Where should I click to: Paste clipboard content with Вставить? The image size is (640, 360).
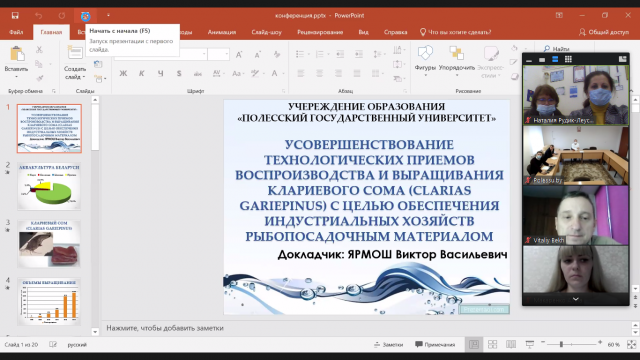point(16,62)
